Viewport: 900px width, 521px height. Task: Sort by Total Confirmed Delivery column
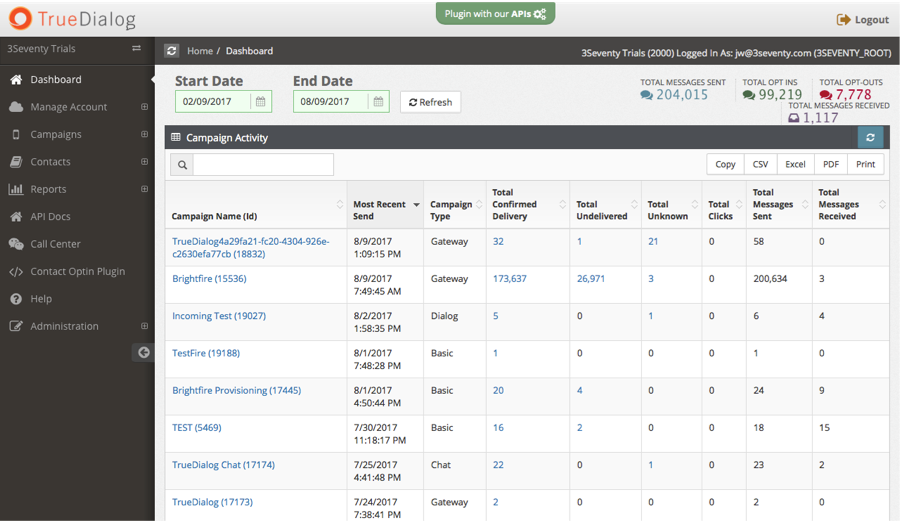[528, 205]
